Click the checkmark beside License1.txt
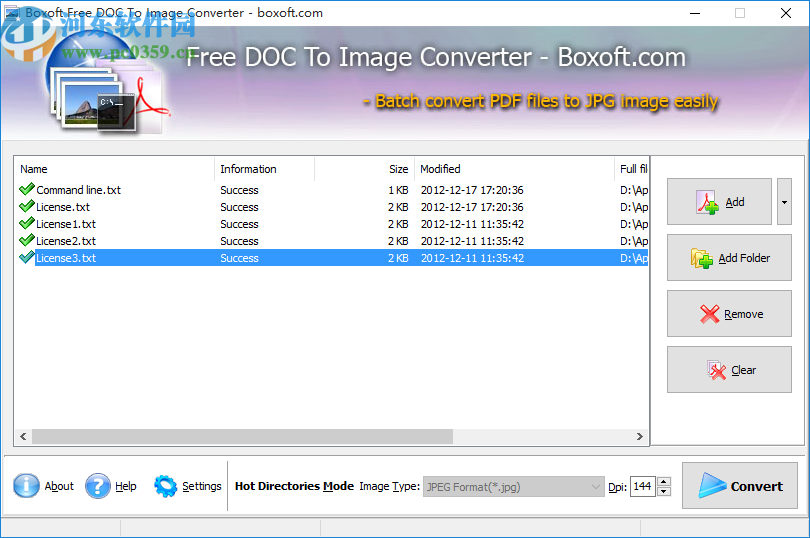 point(27,223)
